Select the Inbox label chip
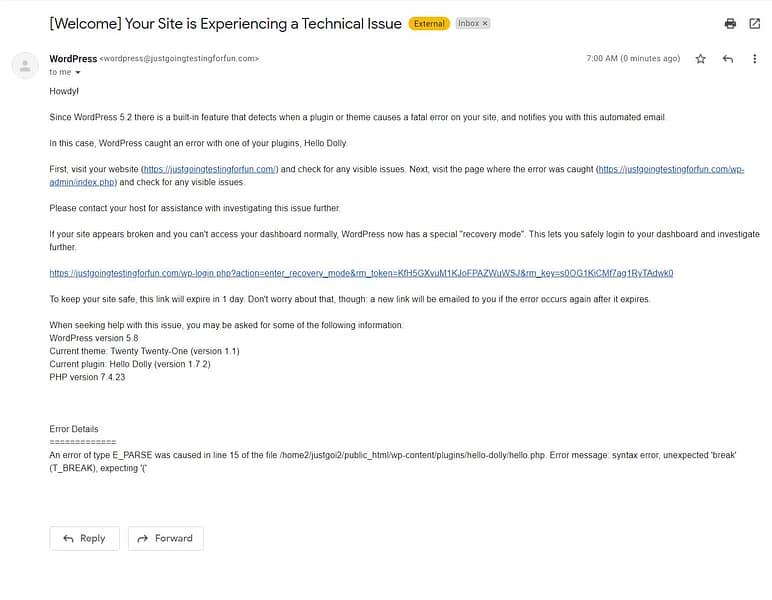Viewport: 772px width, 600px height. coord(468,23)
